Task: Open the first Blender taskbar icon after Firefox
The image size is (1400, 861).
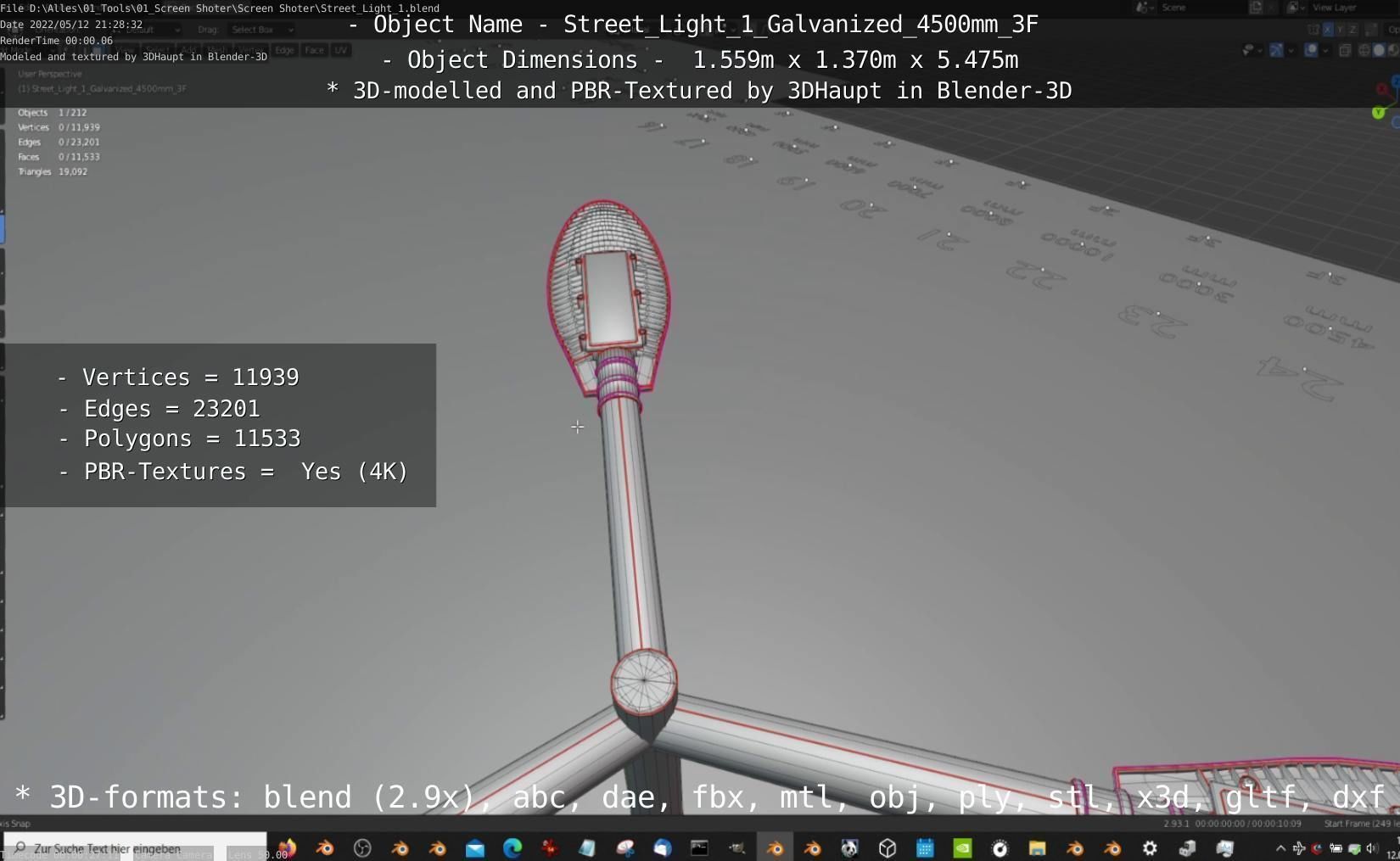Action: (x=324, y=847)
